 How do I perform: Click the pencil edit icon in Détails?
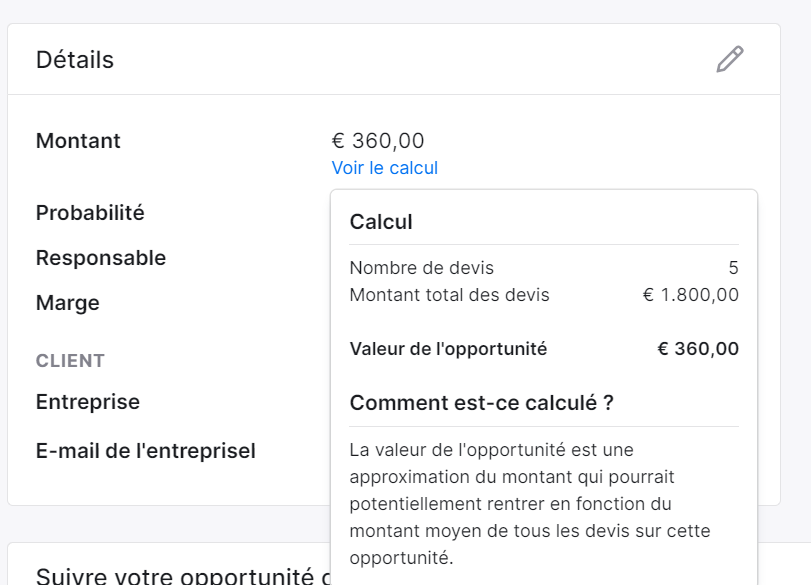click(730, 59)
